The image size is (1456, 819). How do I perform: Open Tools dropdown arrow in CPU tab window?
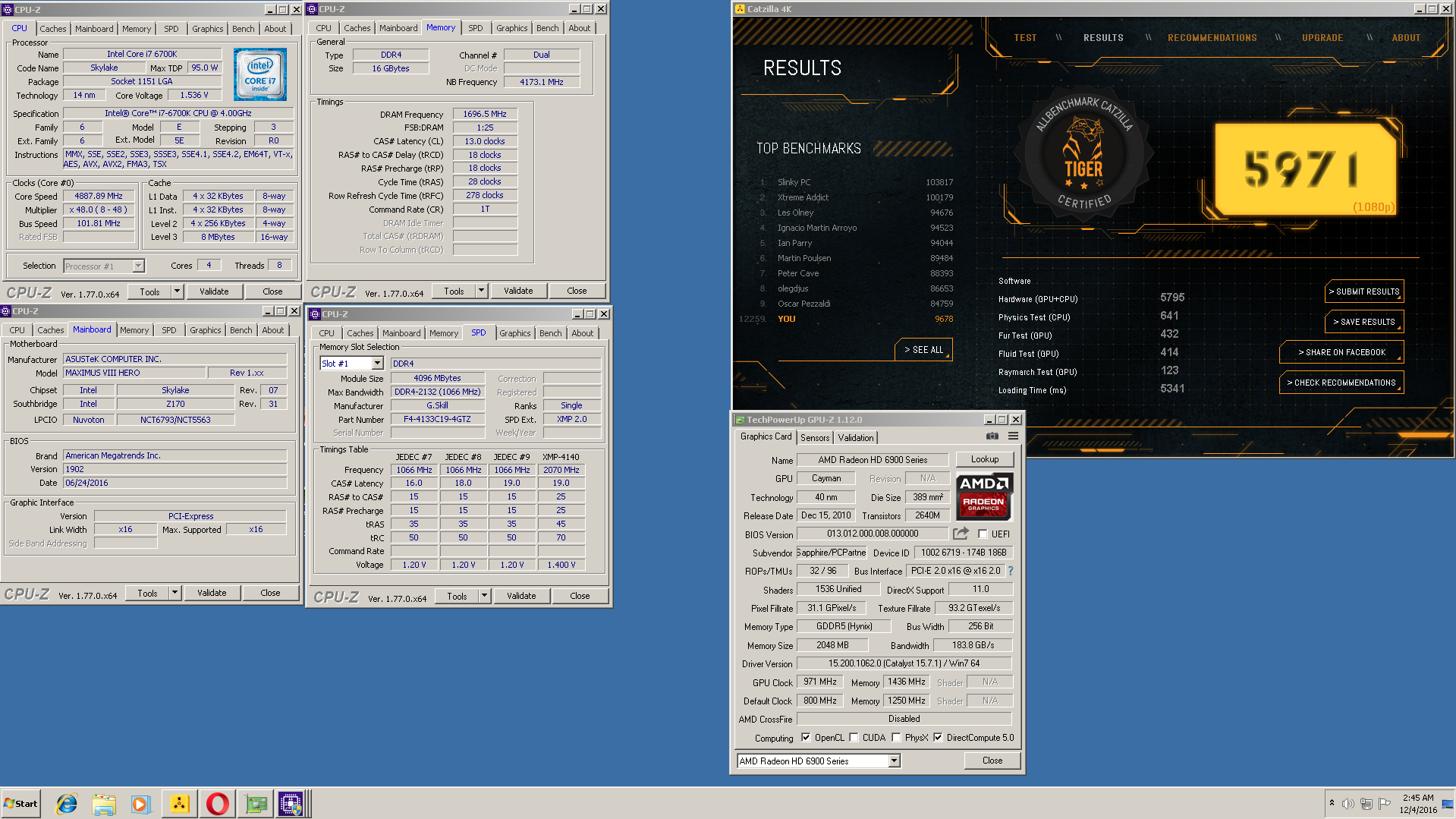coord(177,291)
